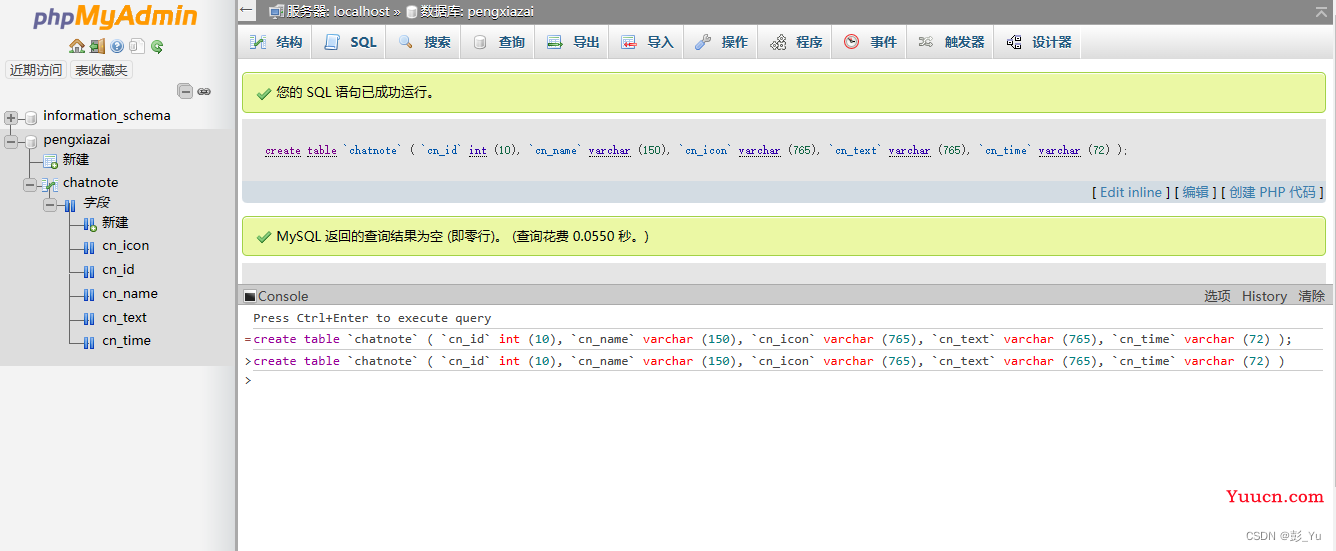The height and width of the screenshot is (551, 1336).
Task: Open the 事件 events tab
Action: tap(869, 42)
